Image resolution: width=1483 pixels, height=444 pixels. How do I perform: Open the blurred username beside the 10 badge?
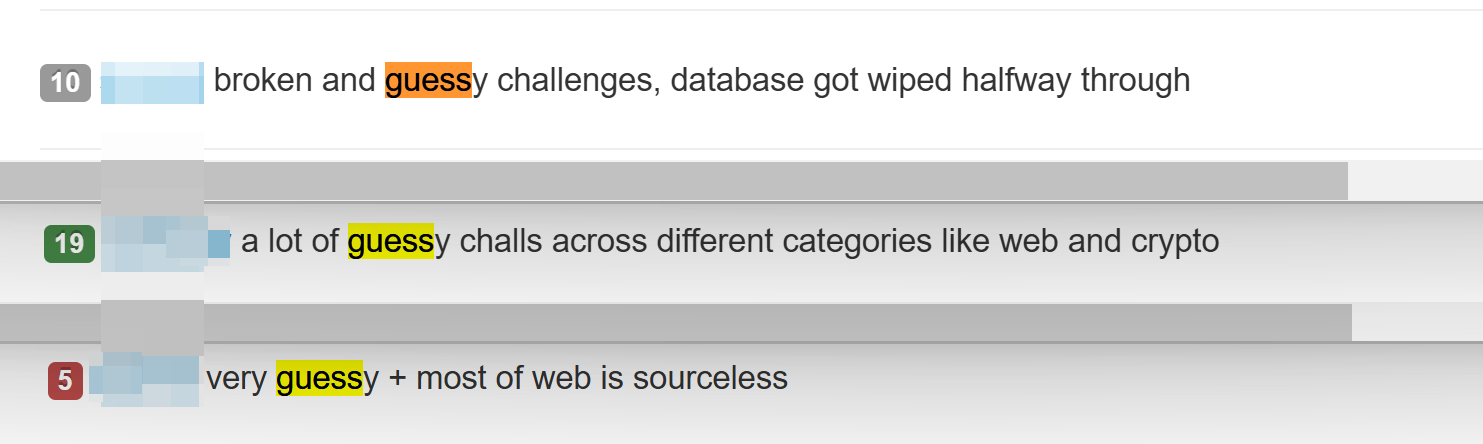pyautogui.click(x=153, y=82)
